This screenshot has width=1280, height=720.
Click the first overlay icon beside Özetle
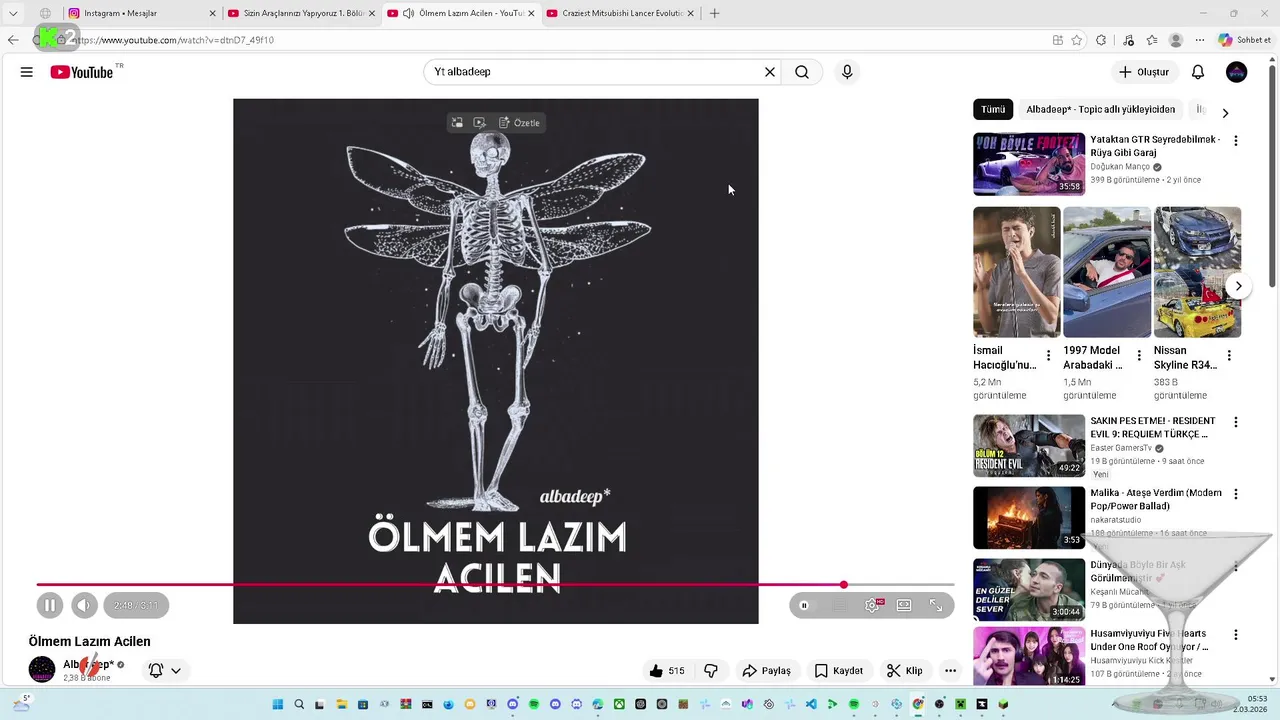(x=457, y=123)
